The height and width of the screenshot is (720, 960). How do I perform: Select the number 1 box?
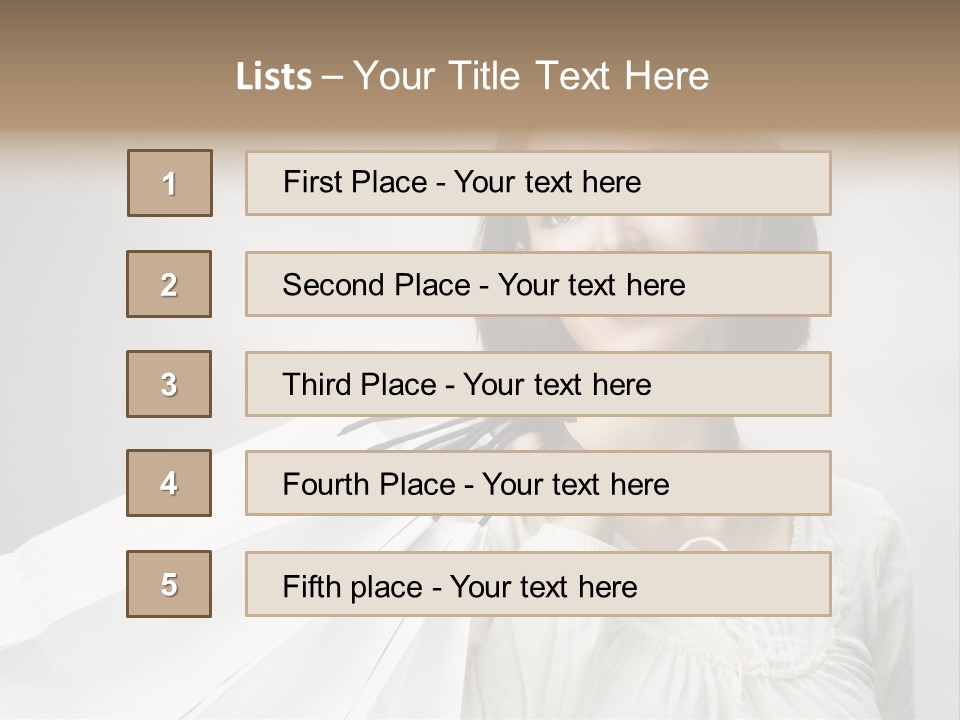pos(170,183)
